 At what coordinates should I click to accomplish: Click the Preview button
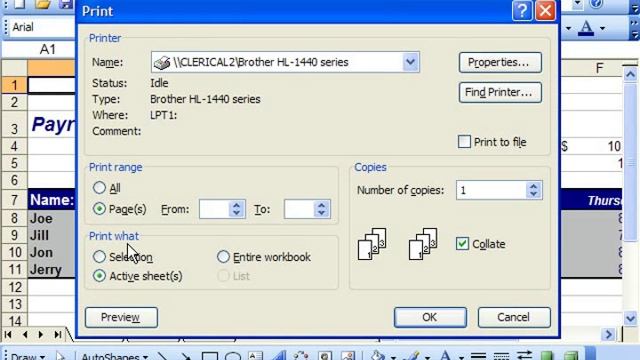coord(121,317)
